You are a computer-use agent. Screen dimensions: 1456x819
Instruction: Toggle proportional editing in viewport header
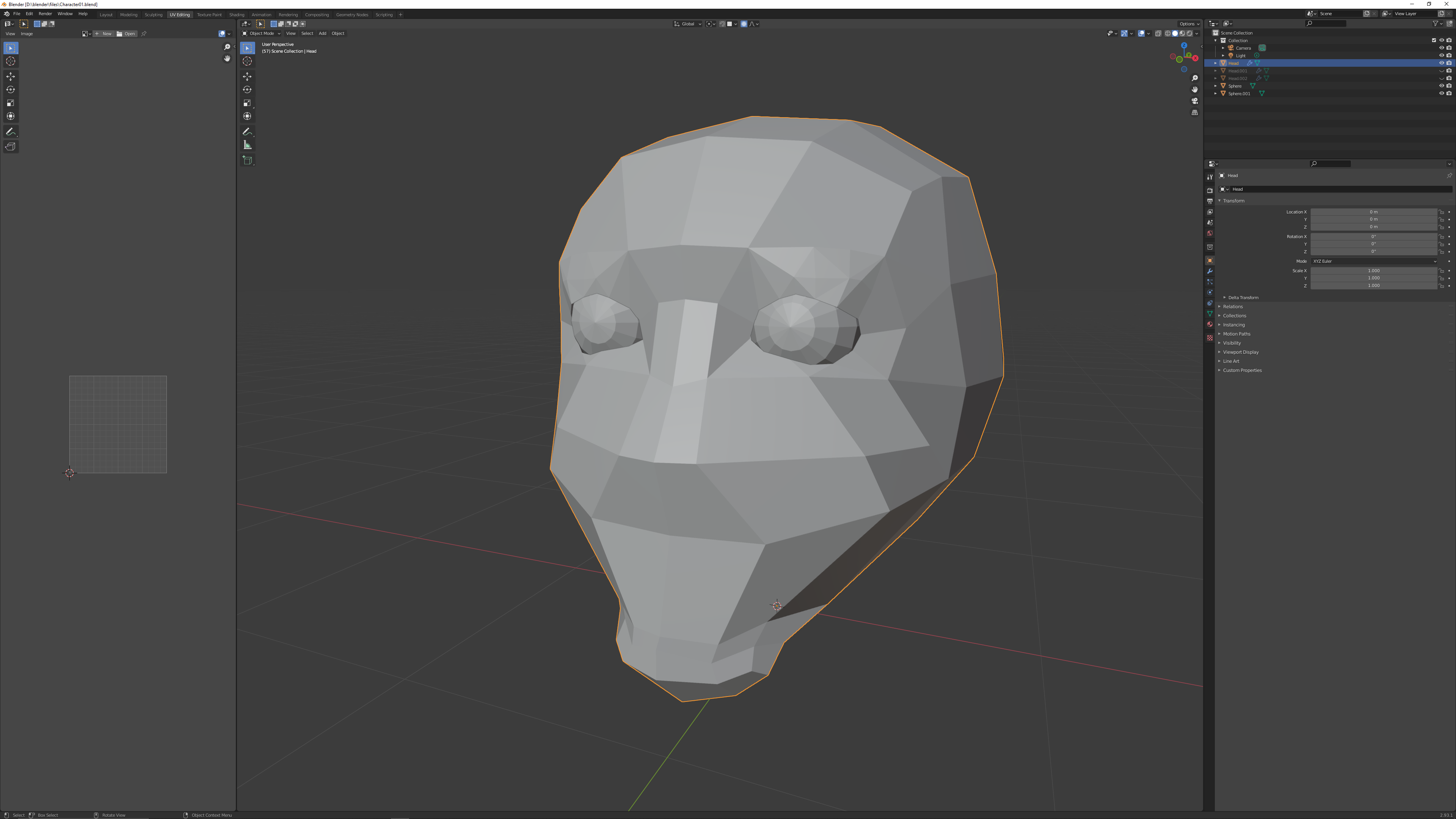tap(744, 24)
